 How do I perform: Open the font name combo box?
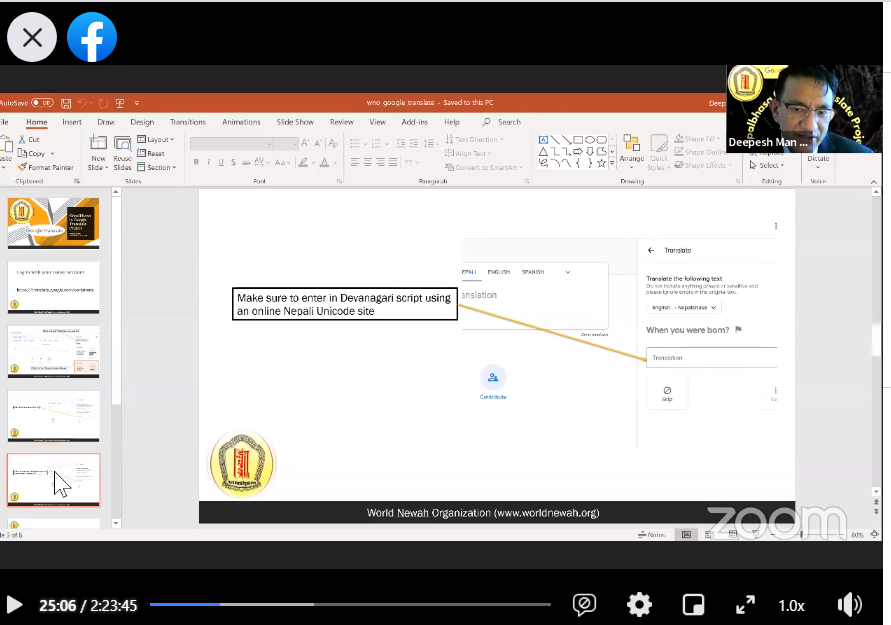231,144
